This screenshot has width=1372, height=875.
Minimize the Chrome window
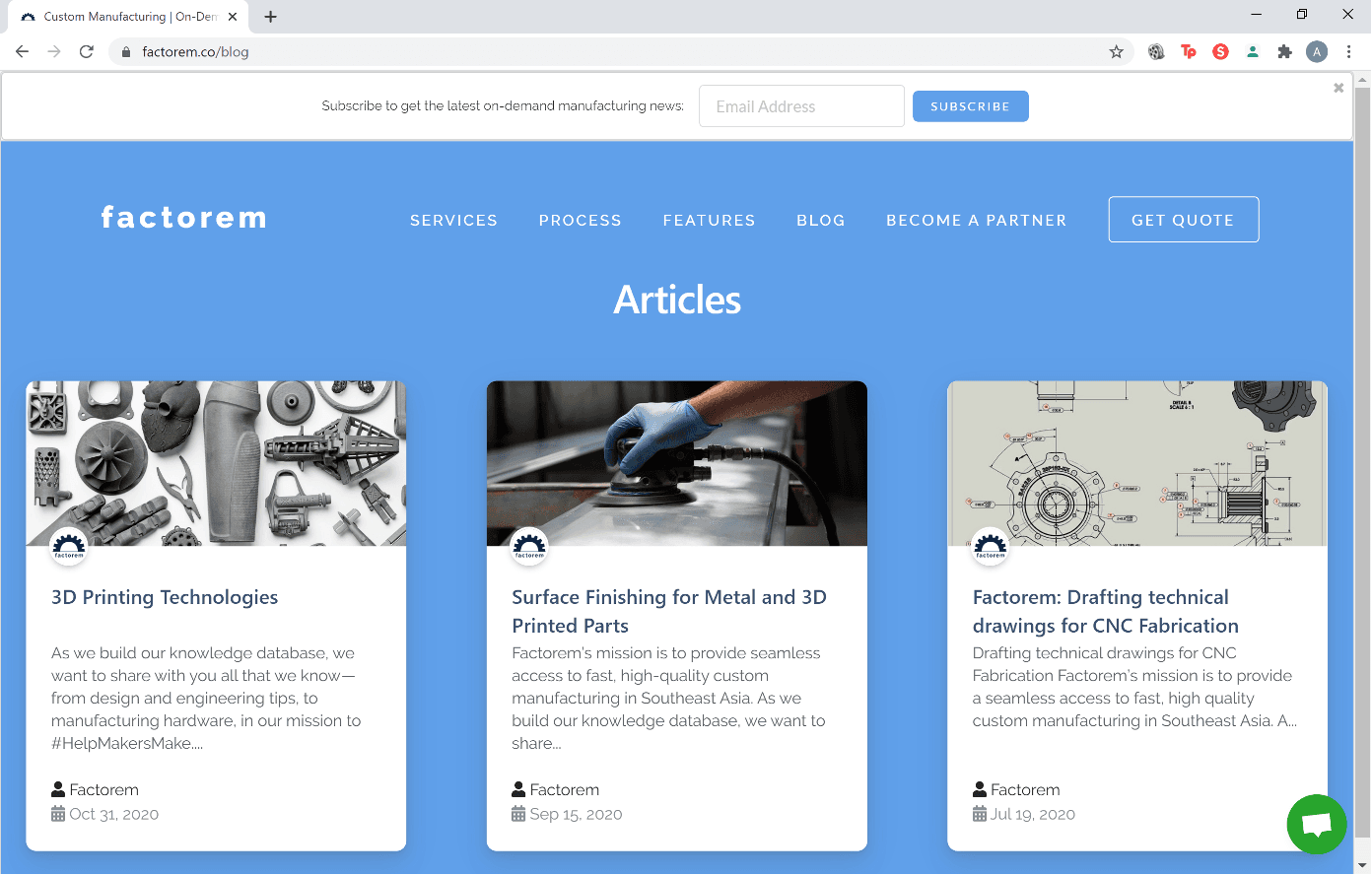pos(1256,15)
